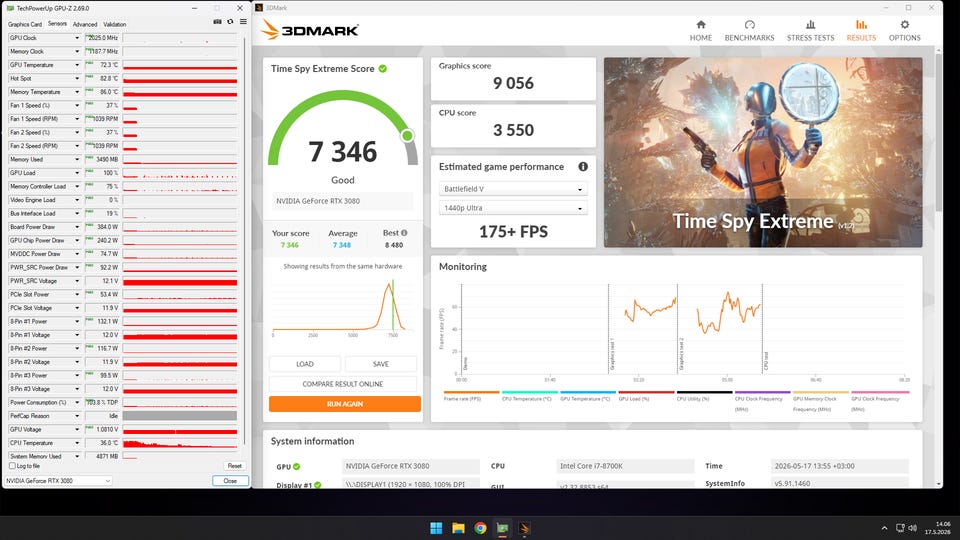The height and width of the screenshot is (540, 960).
Task: Click orange RUN AGAIN button
Action: pos(345,404)
